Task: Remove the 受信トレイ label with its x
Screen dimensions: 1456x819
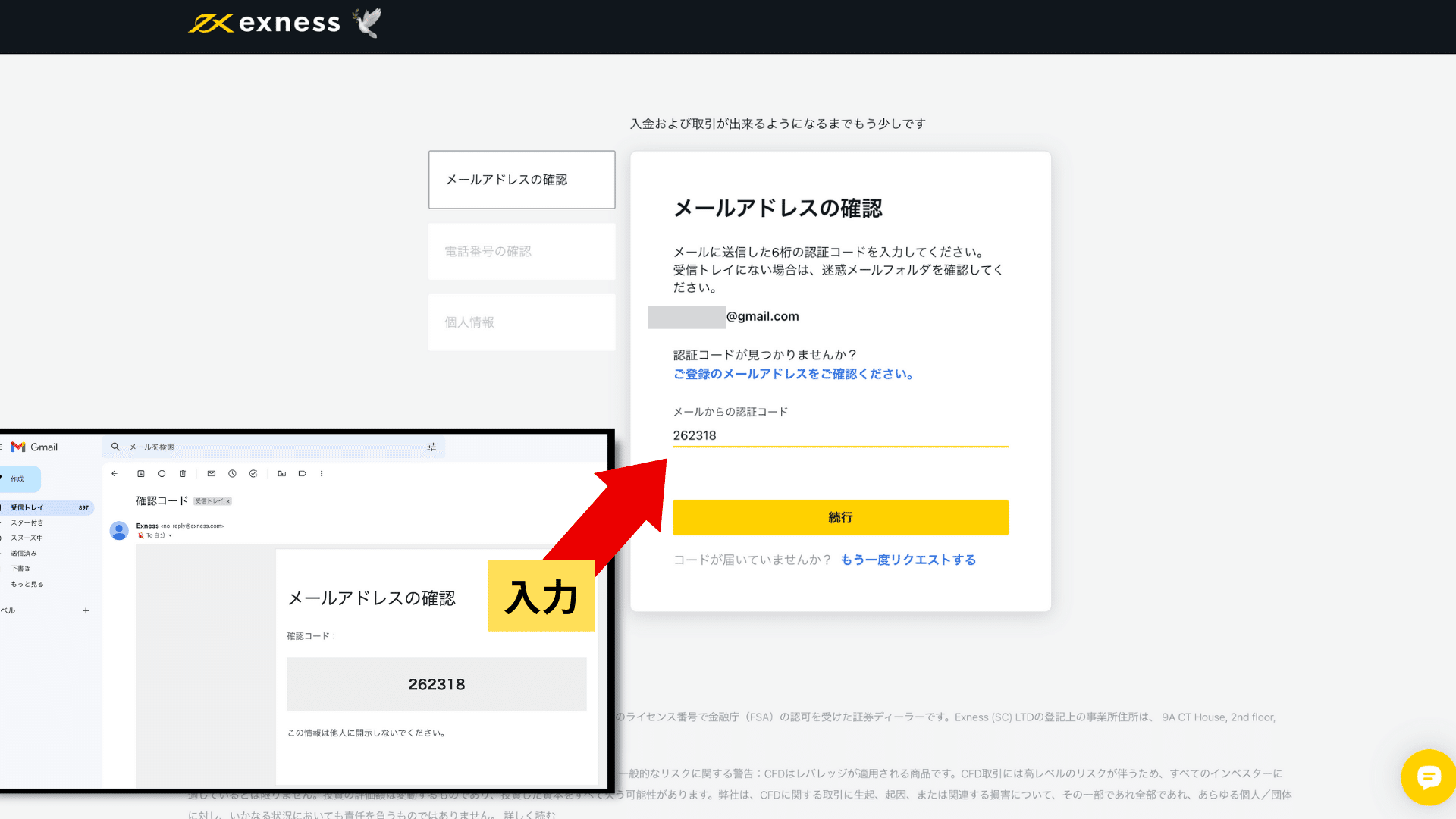Action: 227,501
